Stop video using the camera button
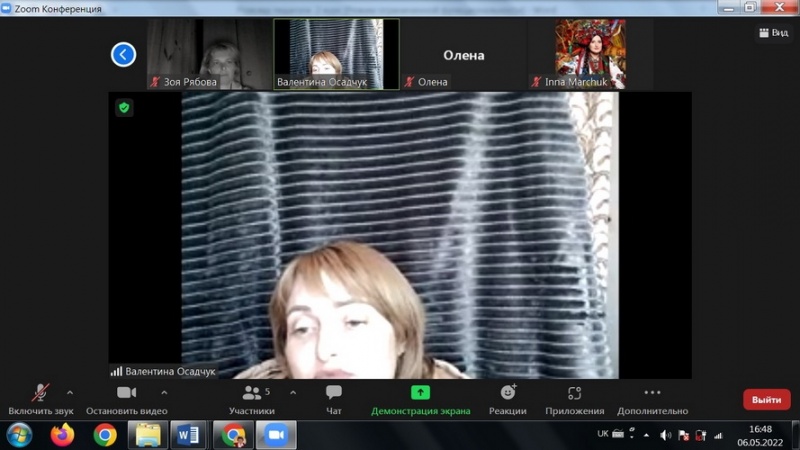The image size is (800, 450). (x=126, y=393)
